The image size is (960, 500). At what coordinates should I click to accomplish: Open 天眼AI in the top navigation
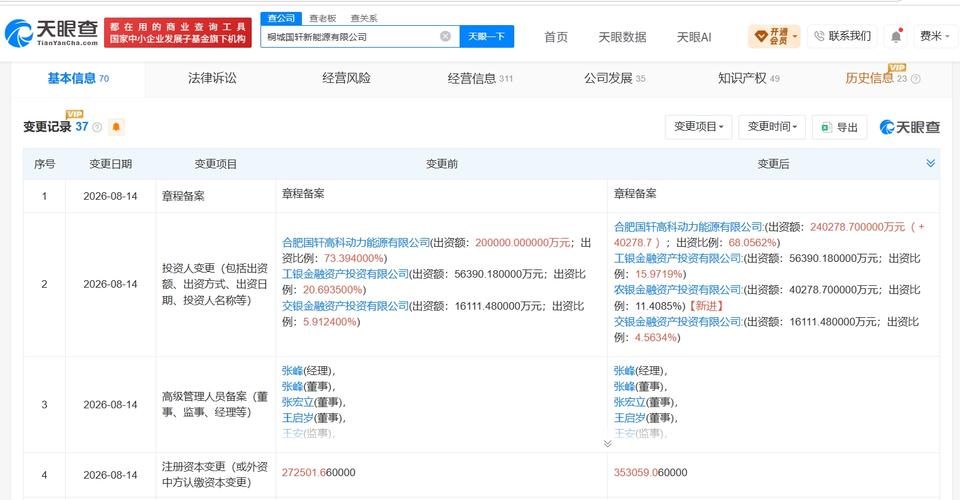coord(694,37)
